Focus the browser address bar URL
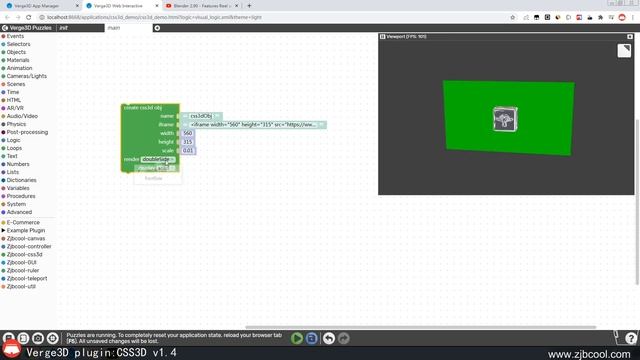 coord(154,18)
